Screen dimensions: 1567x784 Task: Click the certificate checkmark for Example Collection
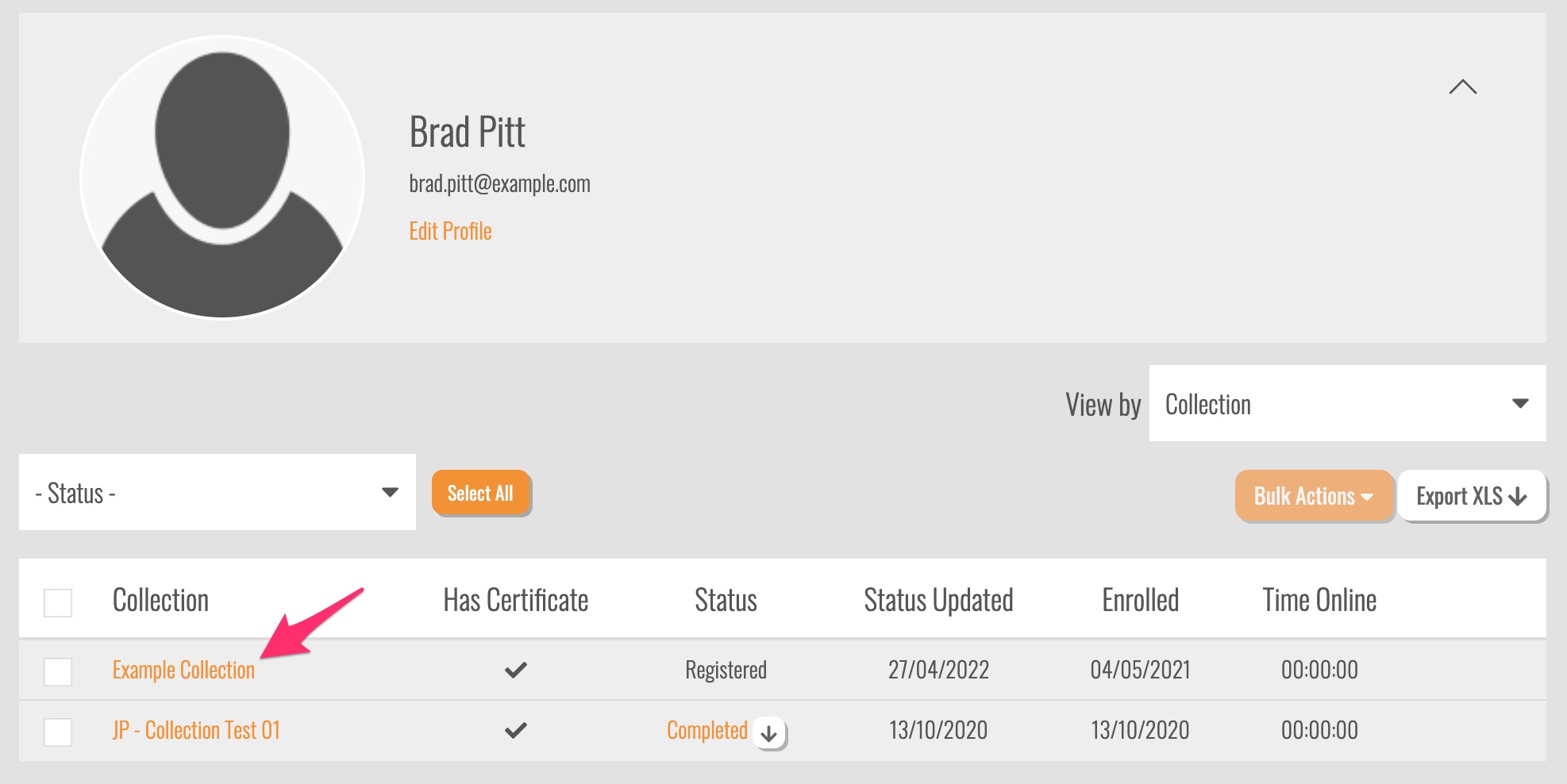tap(516, 671)
